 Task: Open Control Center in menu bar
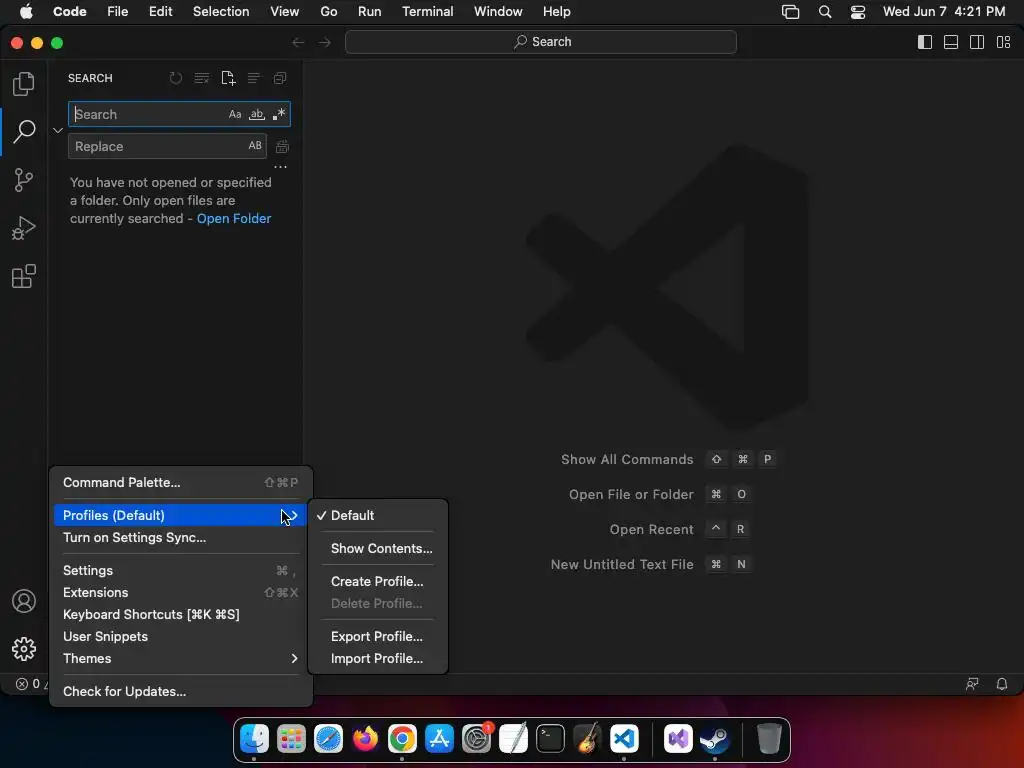(x=857, y=12)
